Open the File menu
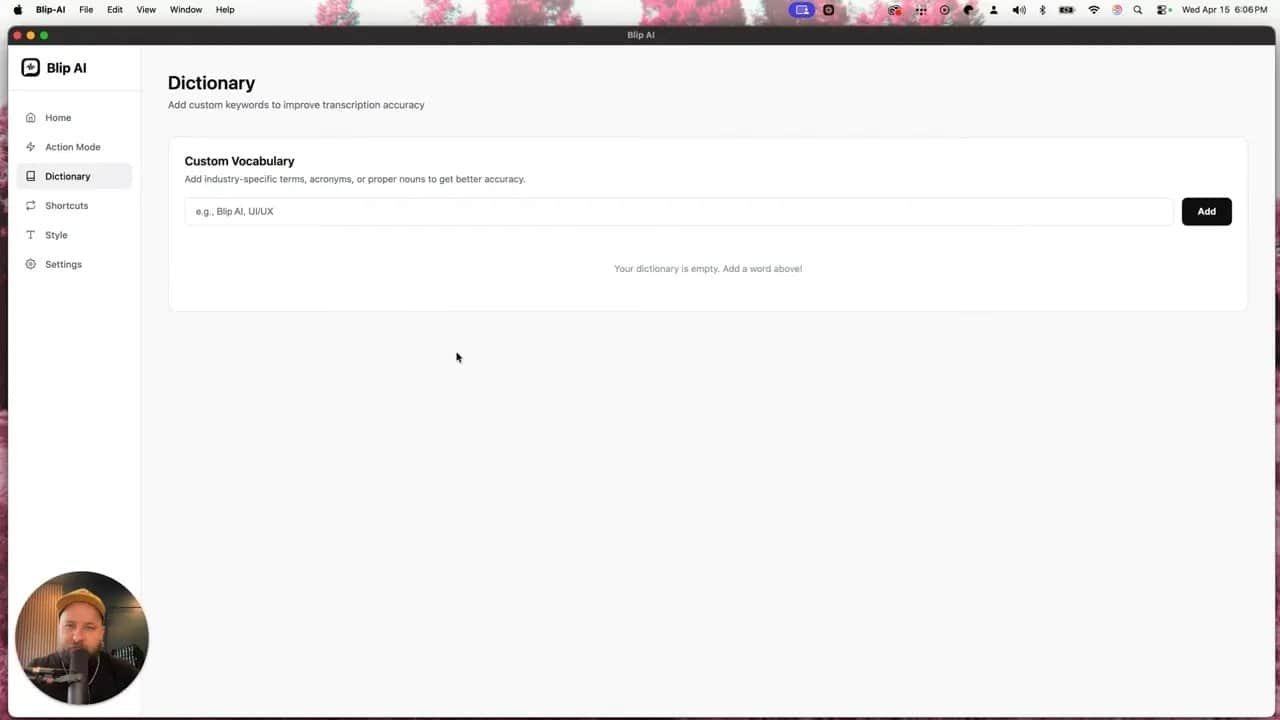The width and height of the screenshot is (1280, 720). point(86,10)
